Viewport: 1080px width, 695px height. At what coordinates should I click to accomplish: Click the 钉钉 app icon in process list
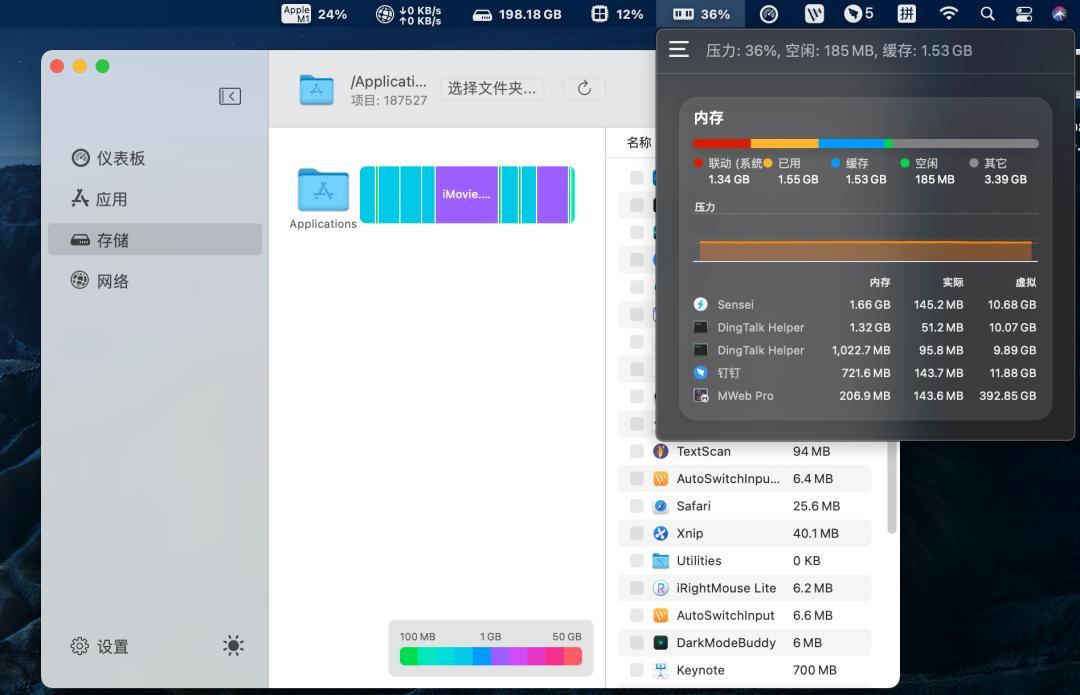tap(703, 373)
